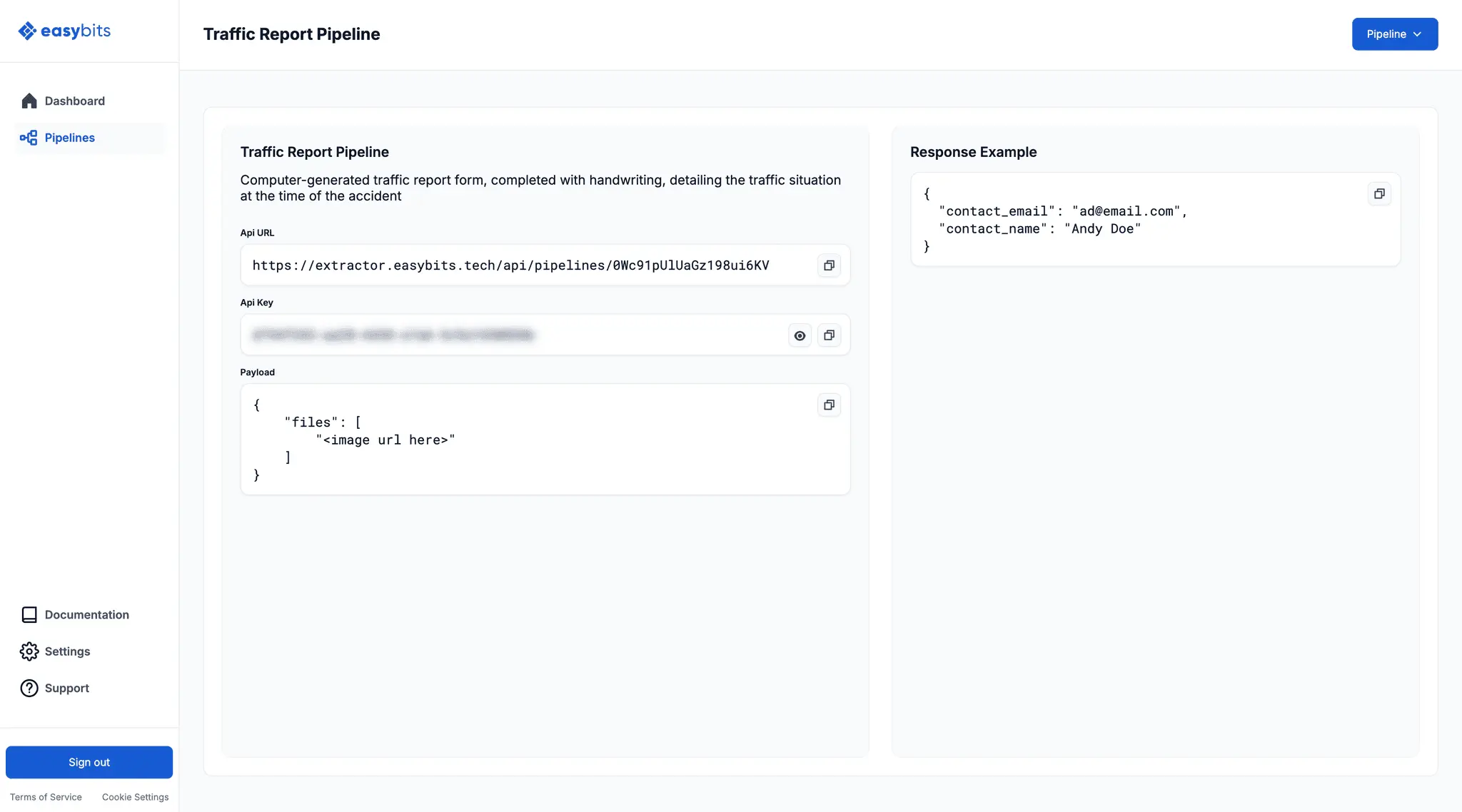The height and width of the screenshot is (812, 1462).
Task: Open the Settings gear icon
Action: coord(29,651)
